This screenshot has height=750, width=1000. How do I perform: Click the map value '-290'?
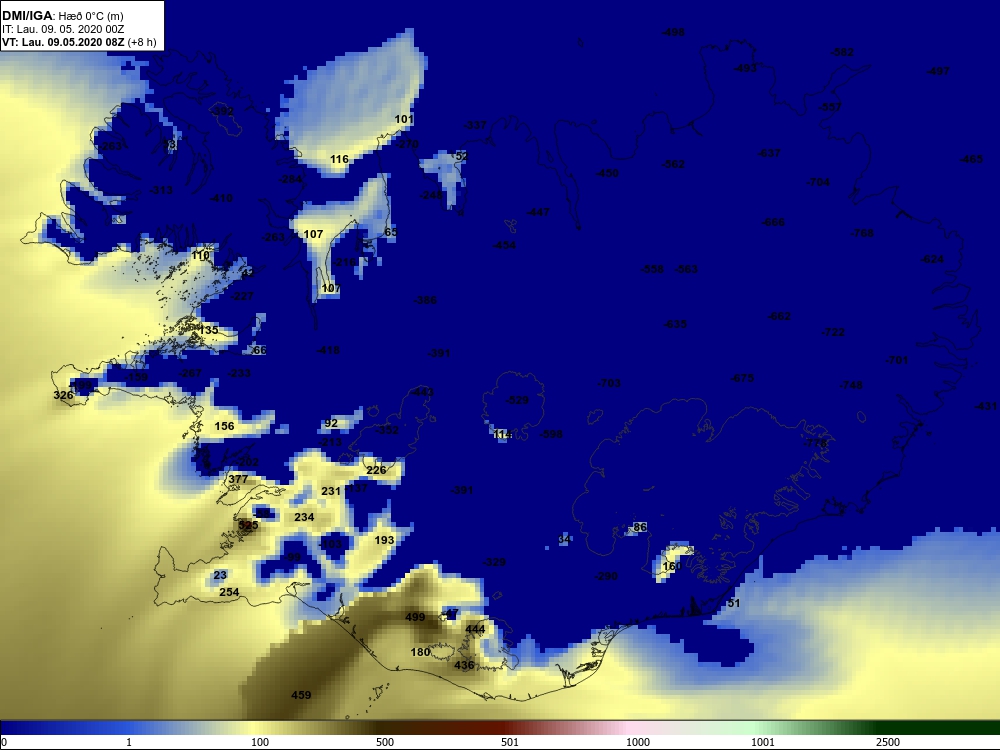606,576
